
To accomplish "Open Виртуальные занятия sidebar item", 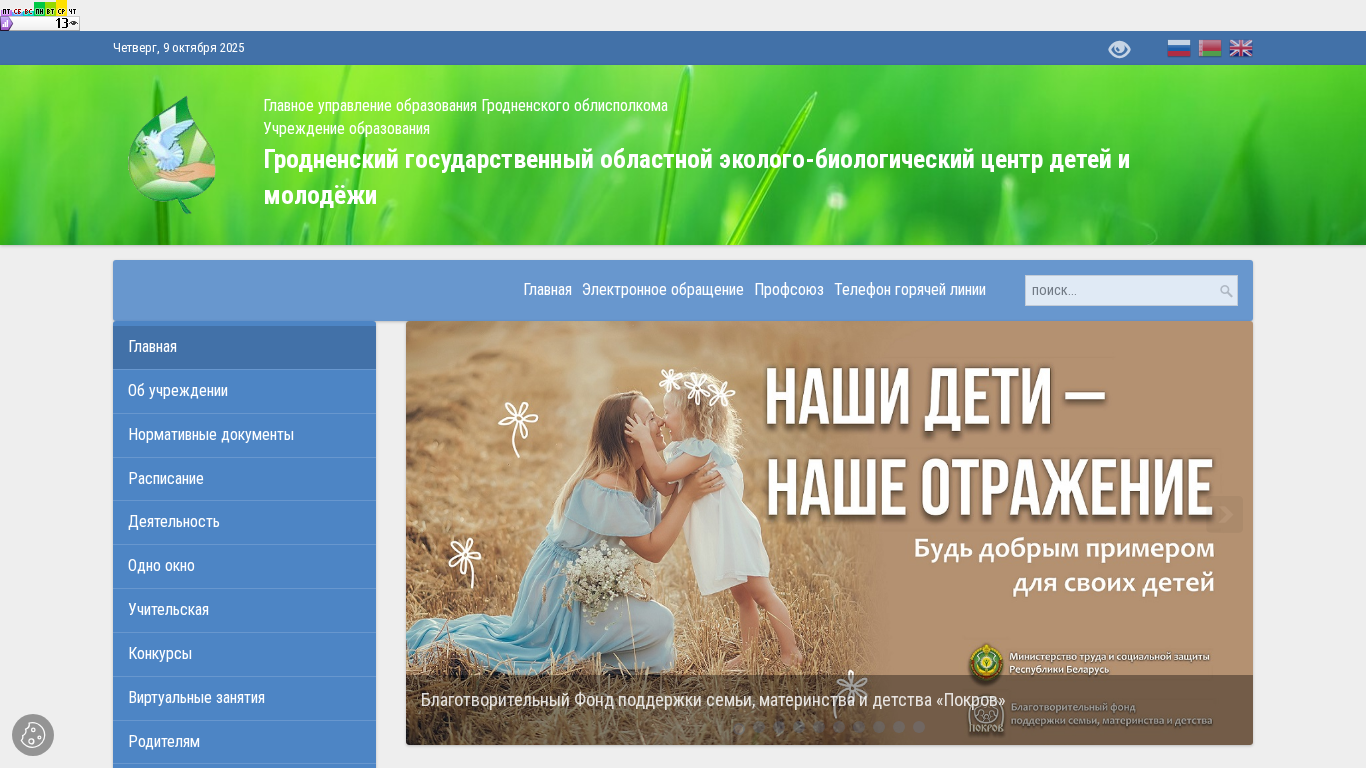I will pos(244,698).
